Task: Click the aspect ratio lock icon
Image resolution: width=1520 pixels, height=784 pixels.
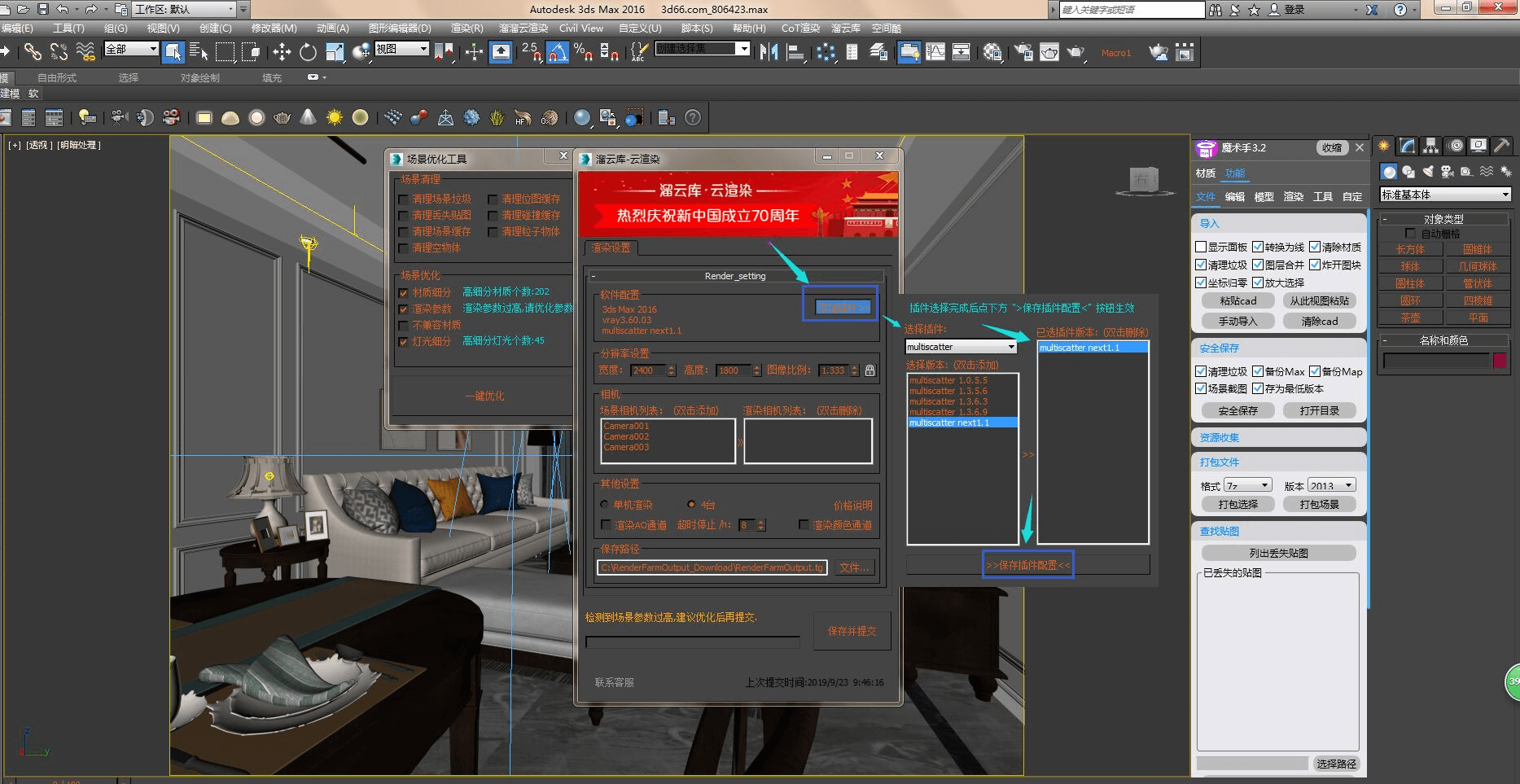Action: tap(870, 370)
